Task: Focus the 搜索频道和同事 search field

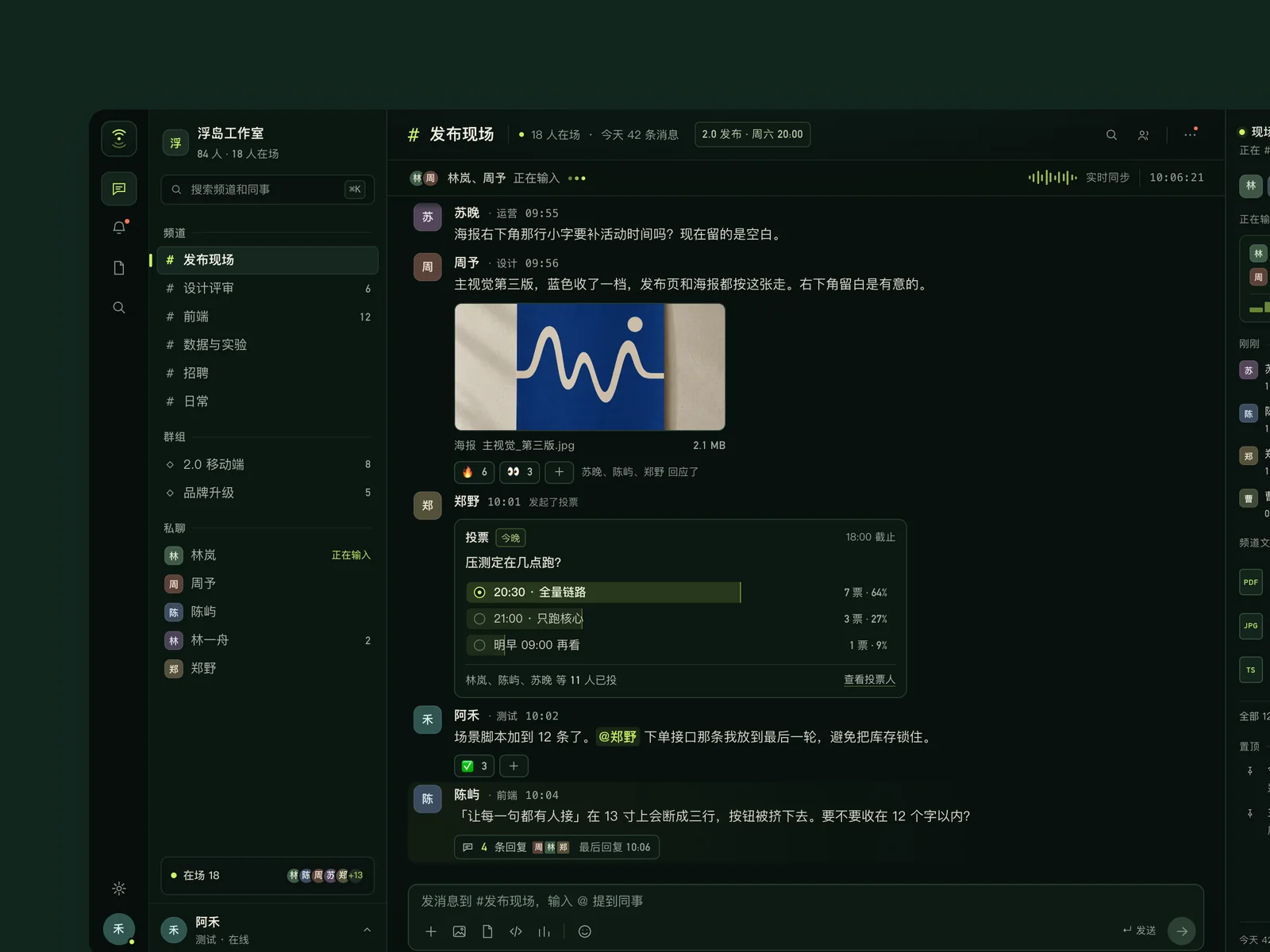Action: [x=267, y=190]
